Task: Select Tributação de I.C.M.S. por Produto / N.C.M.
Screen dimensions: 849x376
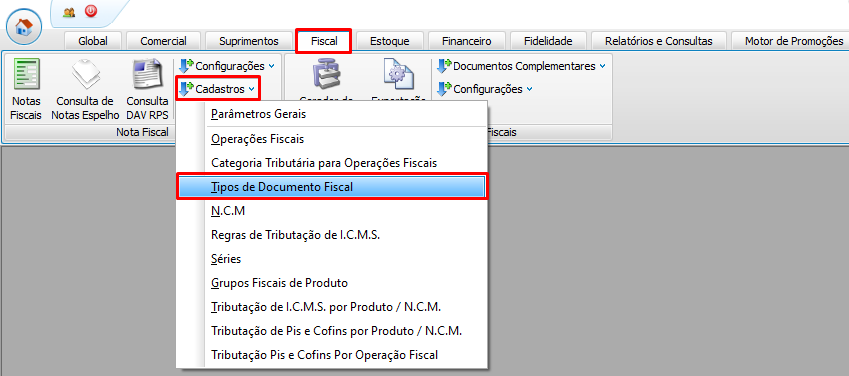Action: pos(332,307)
